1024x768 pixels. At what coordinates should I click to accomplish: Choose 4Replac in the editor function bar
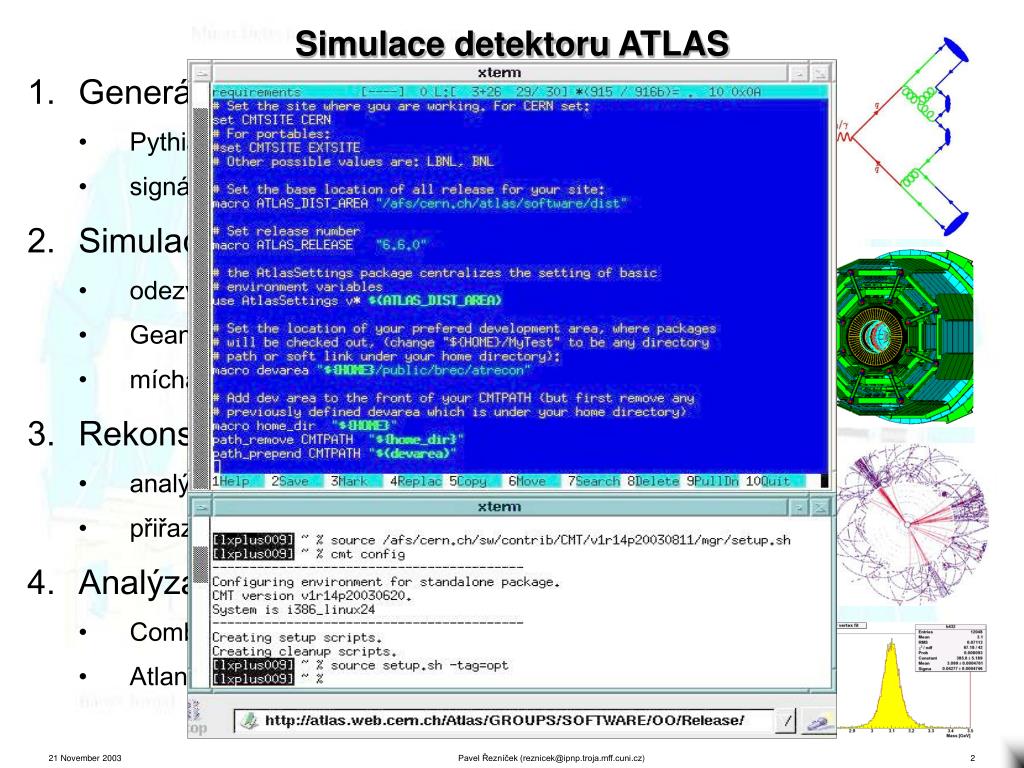pyautogui.click(x=415, y=481)
